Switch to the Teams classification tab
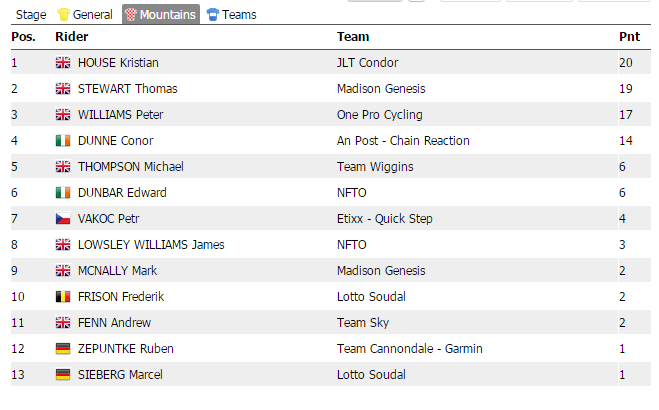The image size is (659, 410). 239,15
